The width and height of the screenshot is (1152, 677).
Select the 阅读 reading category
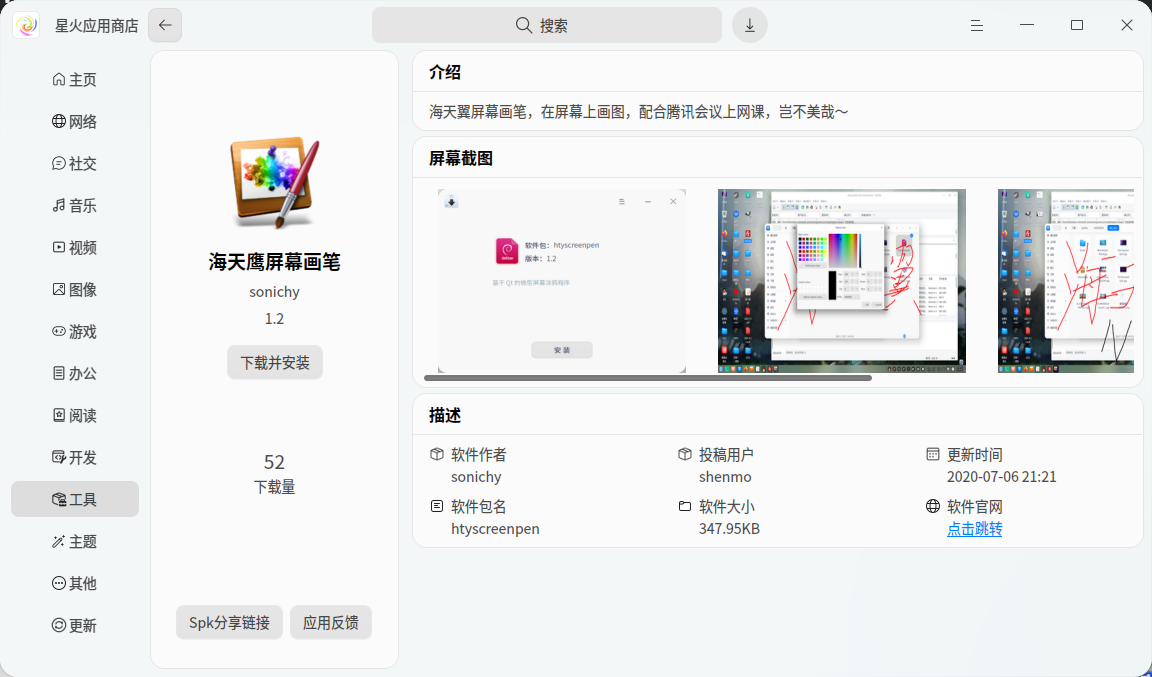point(75,415)
